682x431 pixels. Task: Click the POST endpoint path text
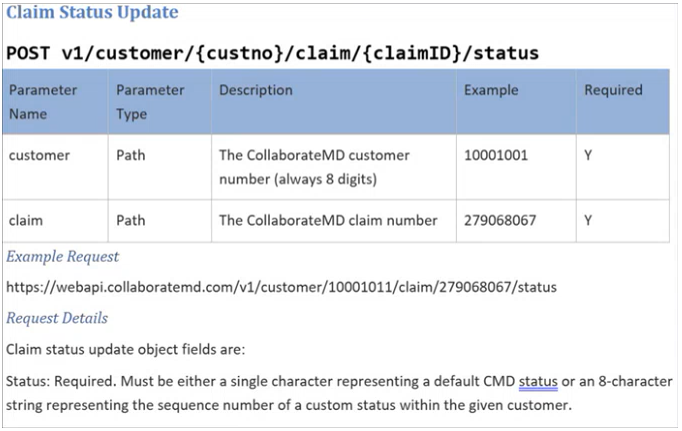272,53
